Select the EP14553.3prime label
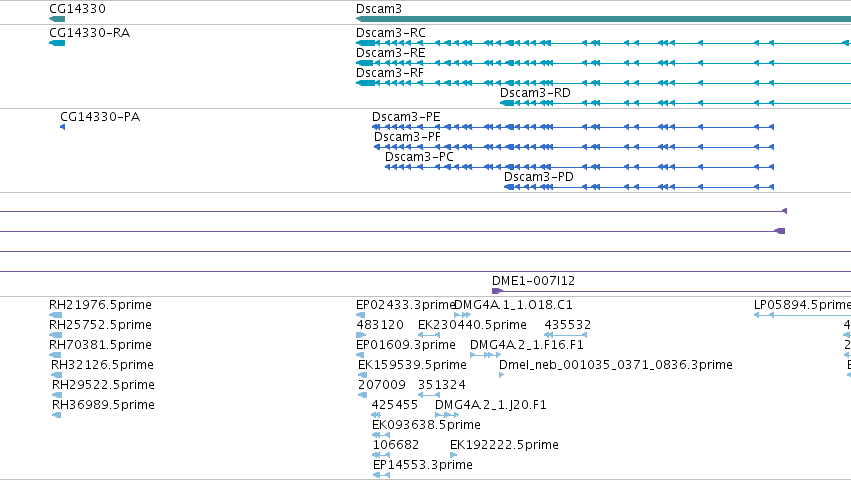This screenshot has width=851, height=480. coord(423,465)
